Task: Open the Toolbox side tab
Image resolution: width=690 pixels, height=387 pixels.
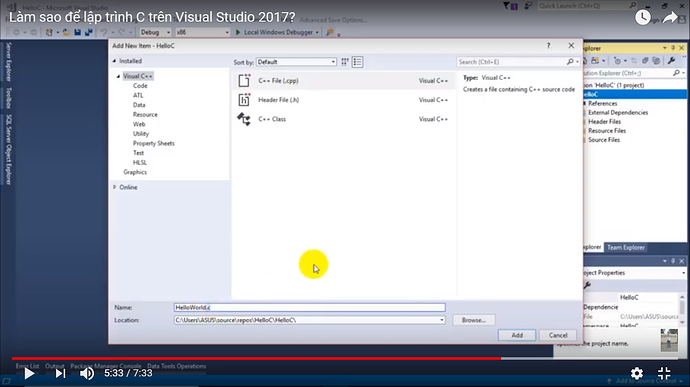Action: pos(8,98)
